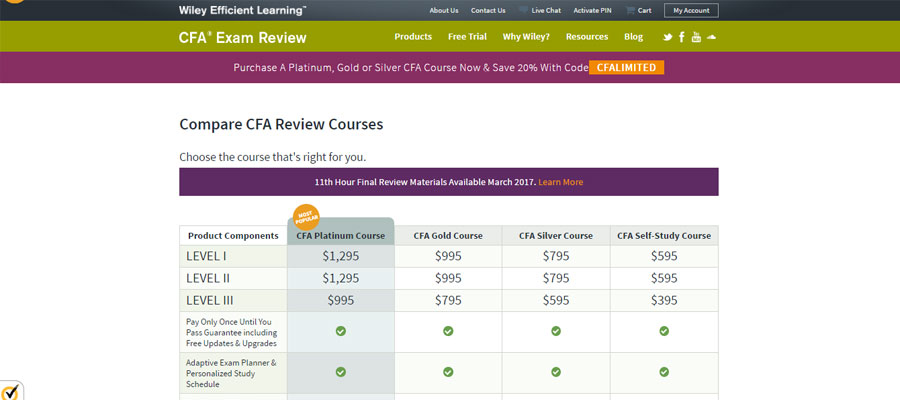Open the YouTube social icon
The height and width of the screenshot is (400, 900).
pyautogui.click(x=696, y=37)
